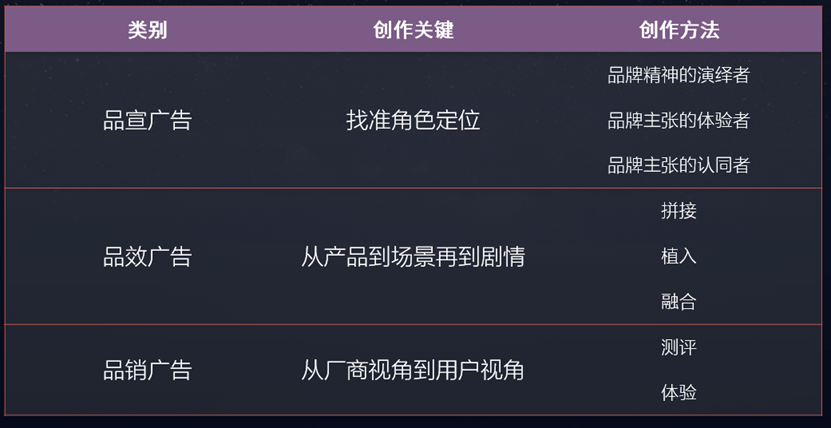Click the 找准角色定位 text
The height and width of the screenshot is (428, 831).
(x=413, y=121)
